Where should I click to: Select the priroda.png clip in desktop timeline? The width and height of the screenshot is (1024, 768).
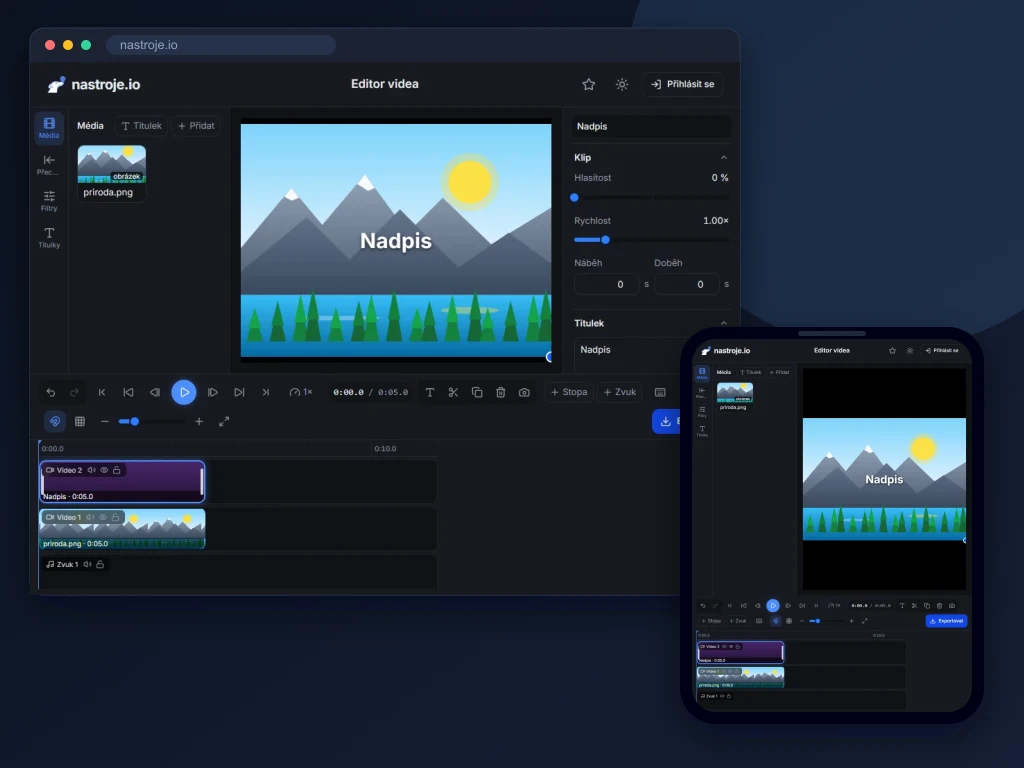122,530
